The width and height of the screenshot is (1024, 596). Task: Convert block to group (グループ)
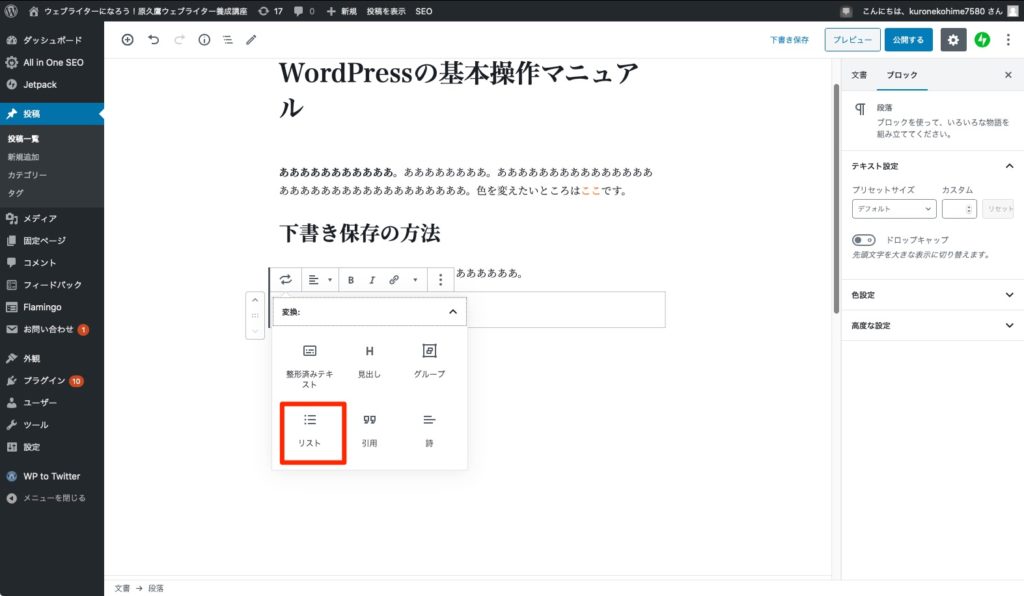(429, 360)
